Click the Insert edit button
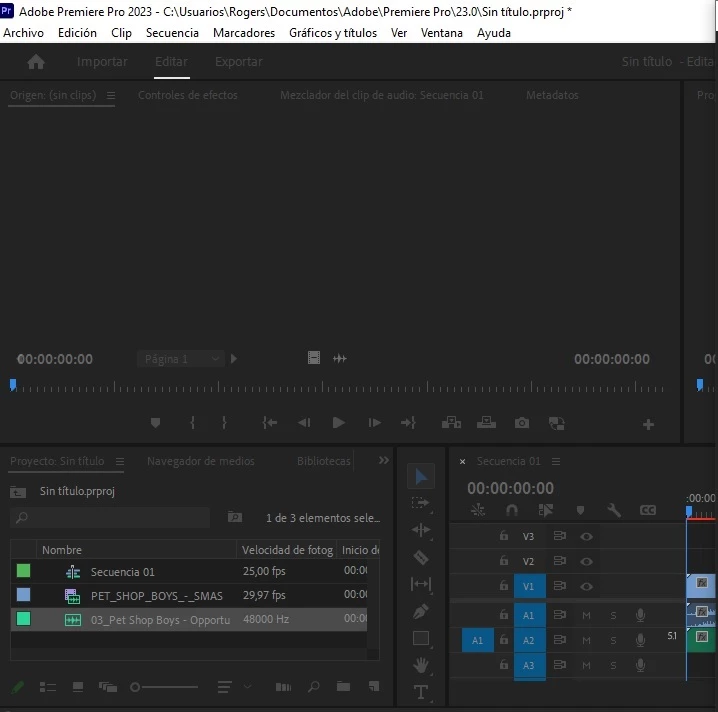This screenshot has height=712, width=718. click(451, 423)
